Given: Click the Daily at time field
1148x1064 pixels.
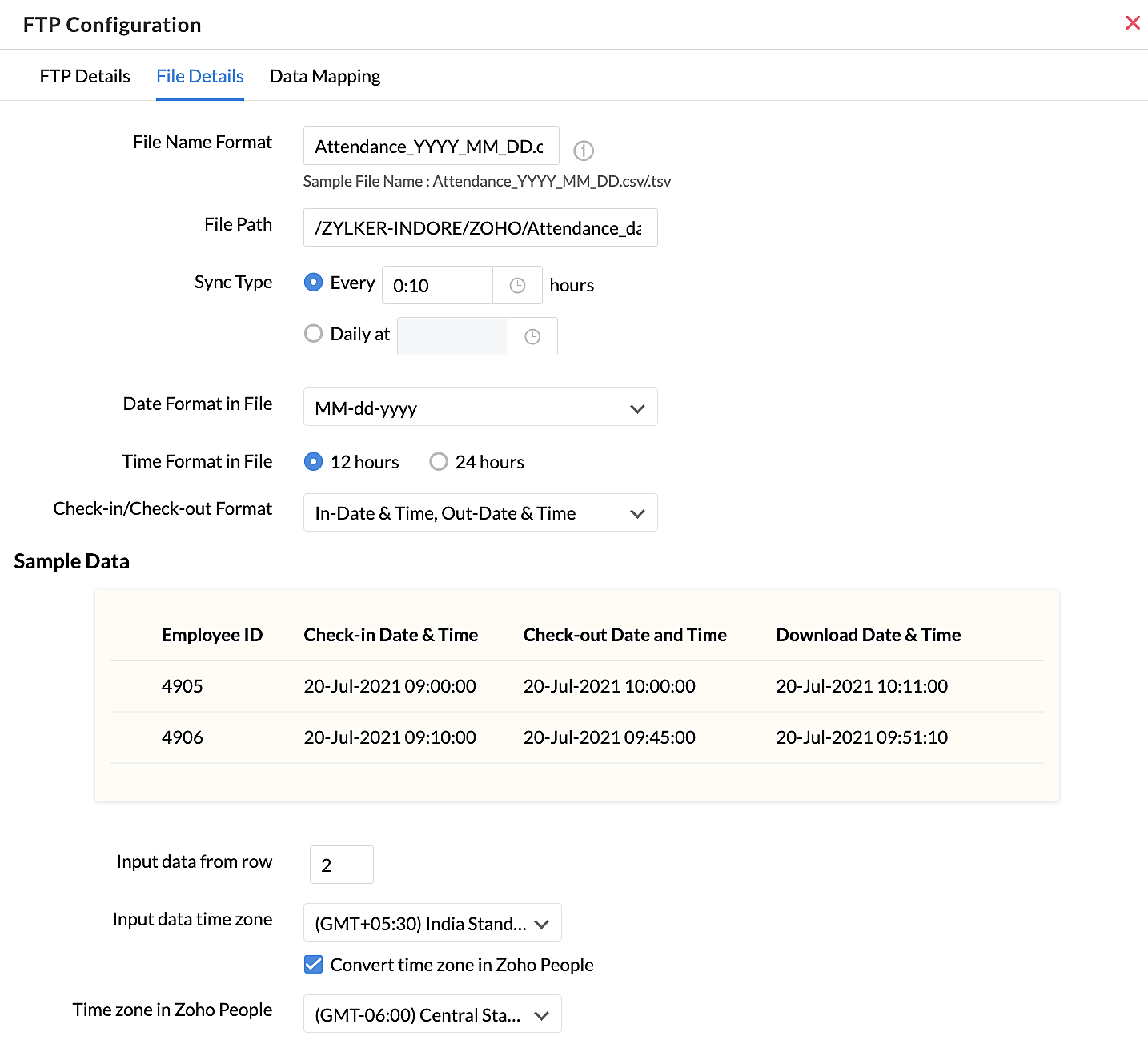Looking at the screenshot, I should (x=452, y=337).
